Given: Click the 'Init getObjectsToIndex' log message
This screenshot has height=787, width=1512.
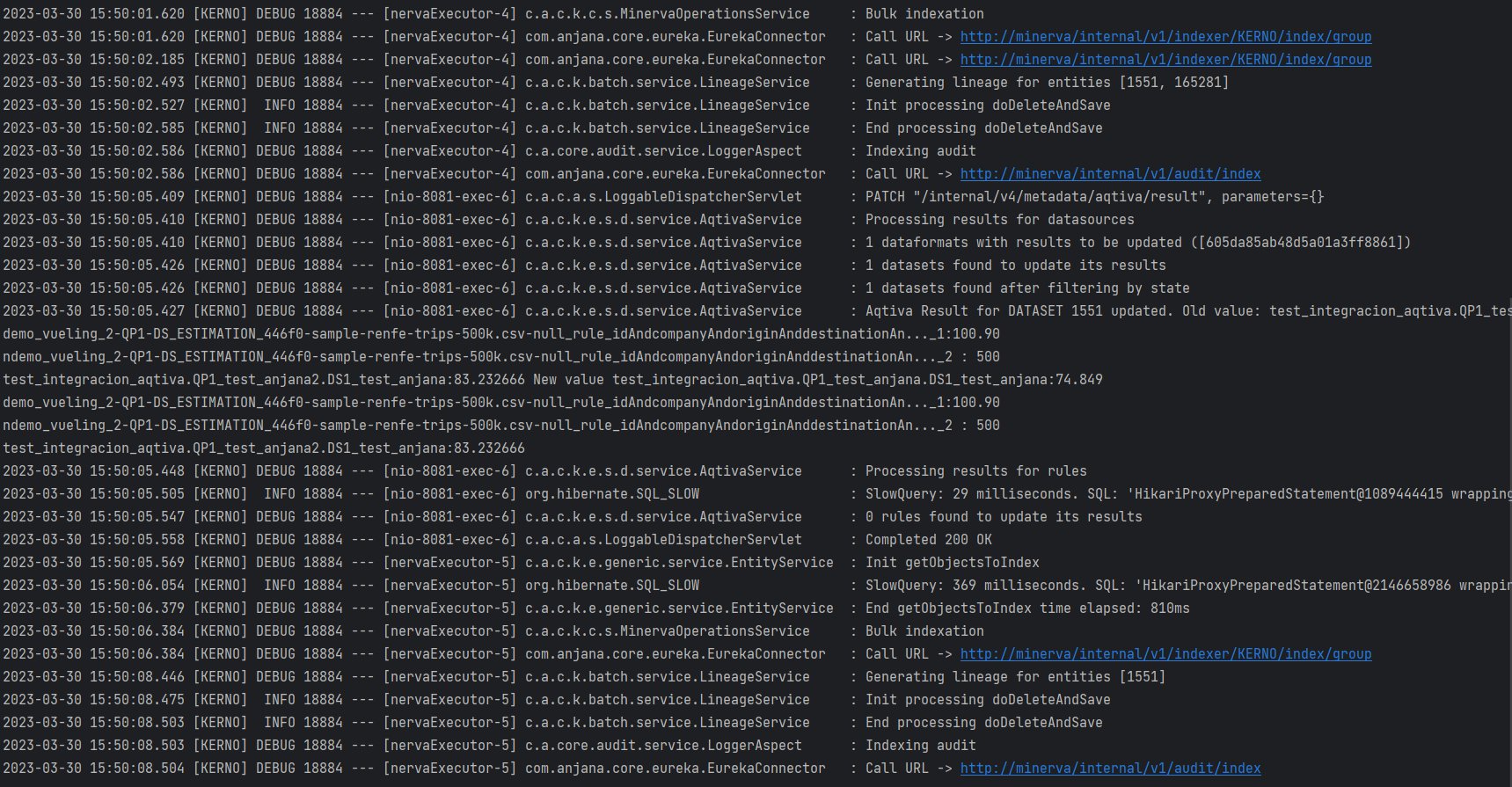Looking at the screenshot, I should pos(952,563).
